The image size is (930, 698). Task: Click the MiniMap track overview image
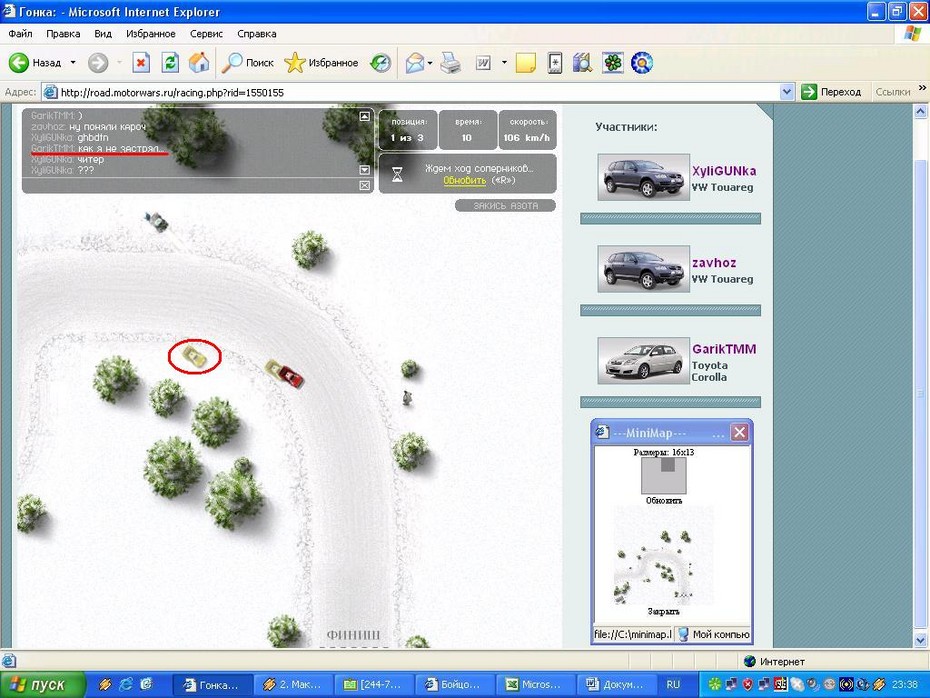click(x=662, y=555)
